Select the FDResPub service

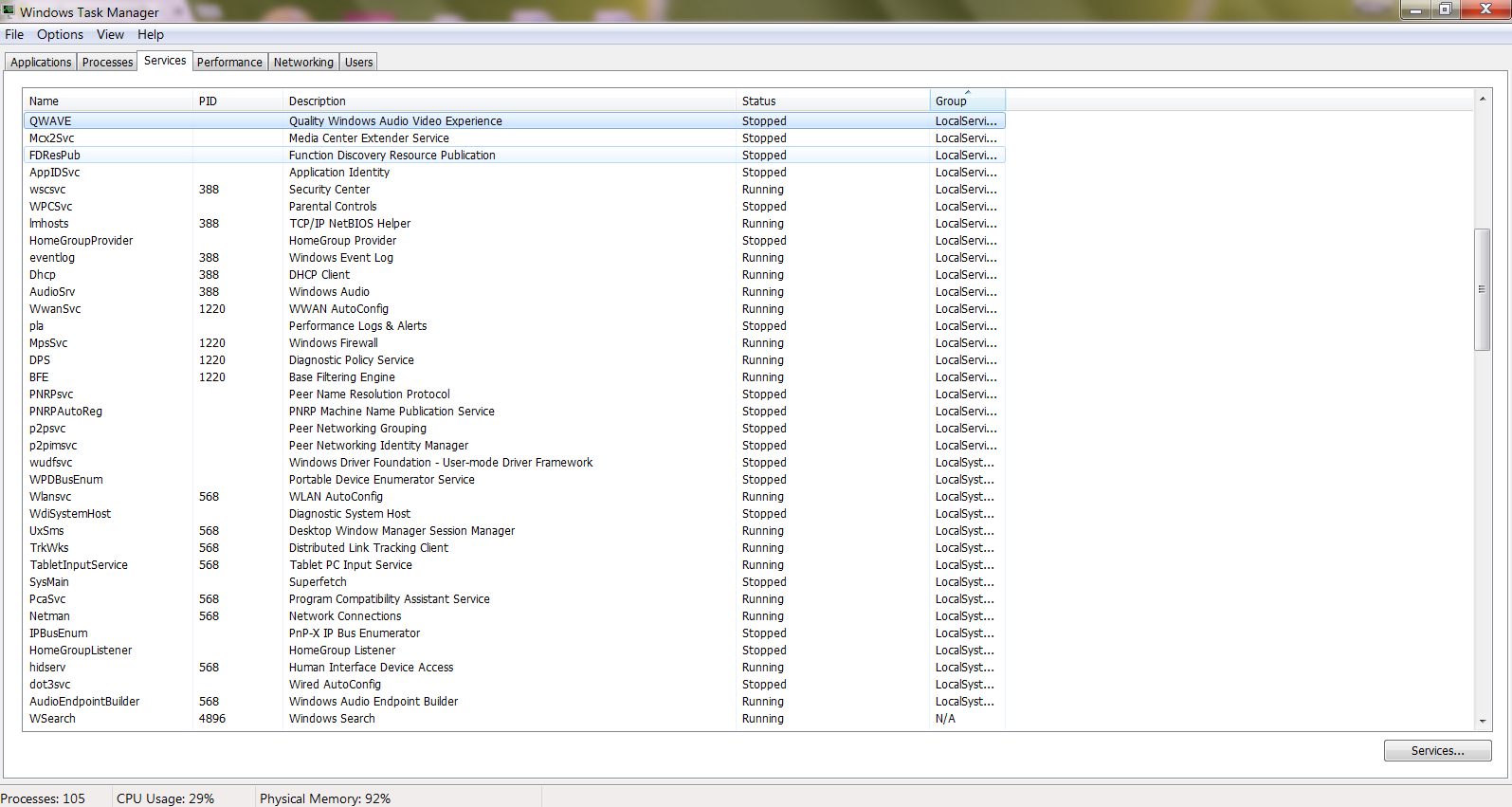click(514, 155)
